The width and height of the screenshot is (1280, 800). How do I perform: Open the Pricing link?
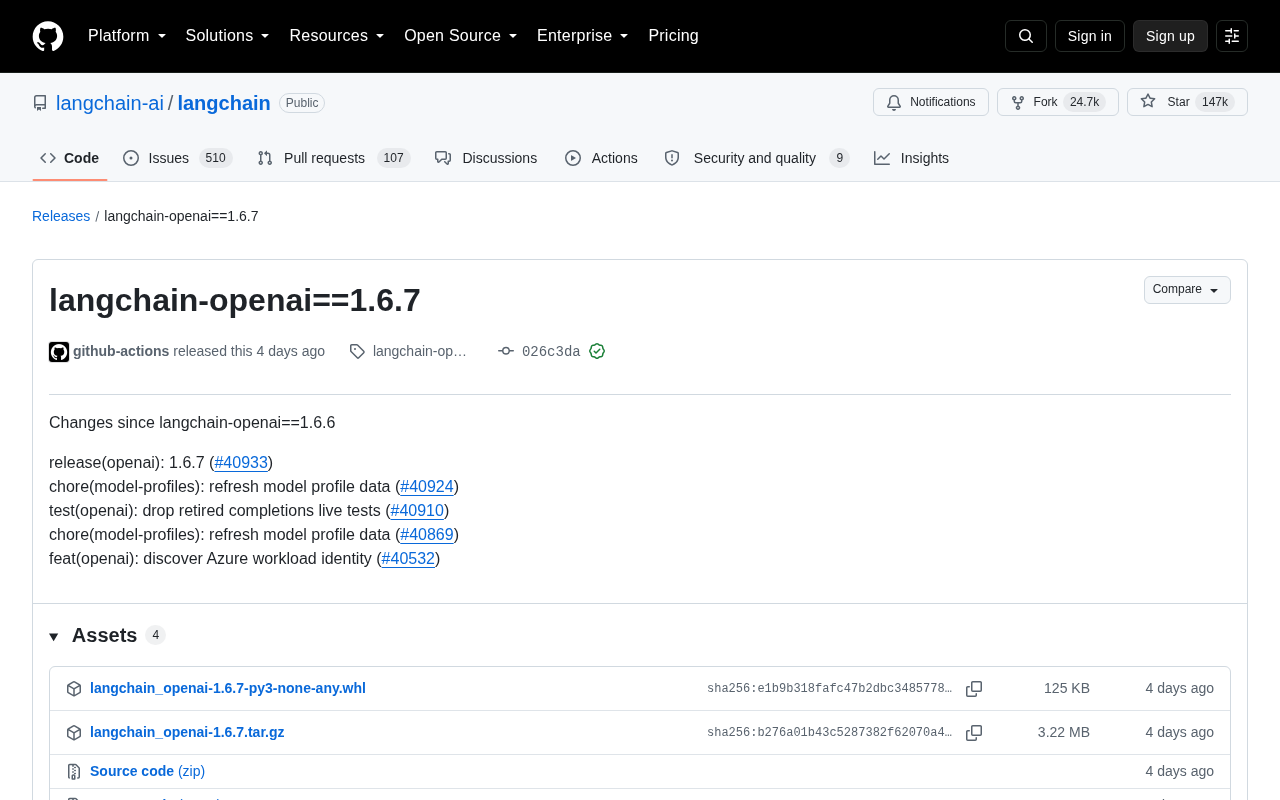(673, 36)
